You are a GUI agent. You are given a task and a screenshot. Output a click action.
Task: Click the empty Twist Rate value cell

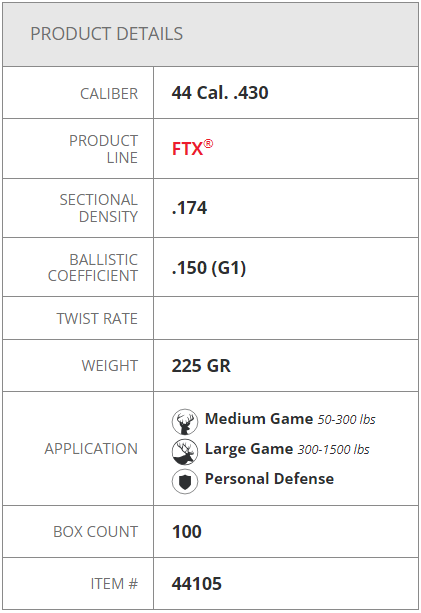pyautogui.click(x=286, y=318)
